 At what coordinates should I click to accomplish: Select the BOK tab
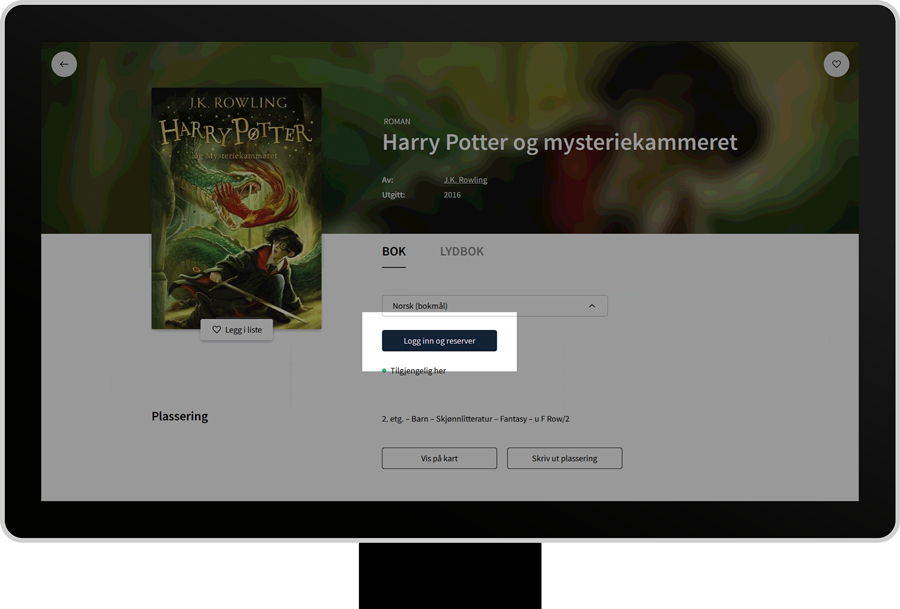point(394,252)
